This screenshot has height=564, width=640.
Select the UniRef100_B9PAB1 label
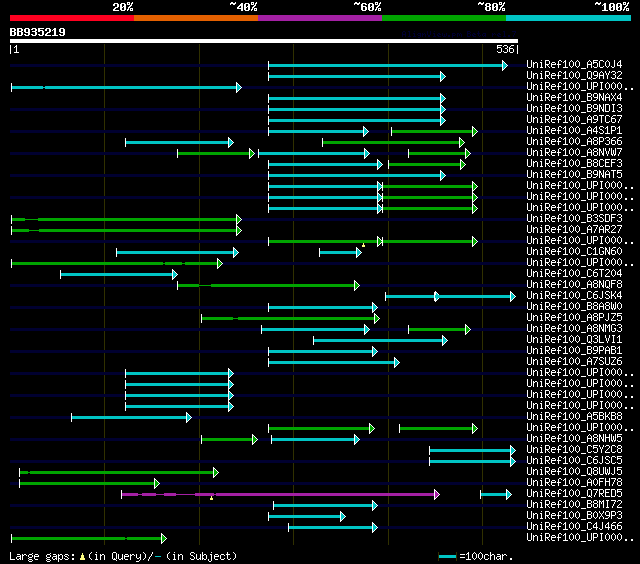point(574,351)
